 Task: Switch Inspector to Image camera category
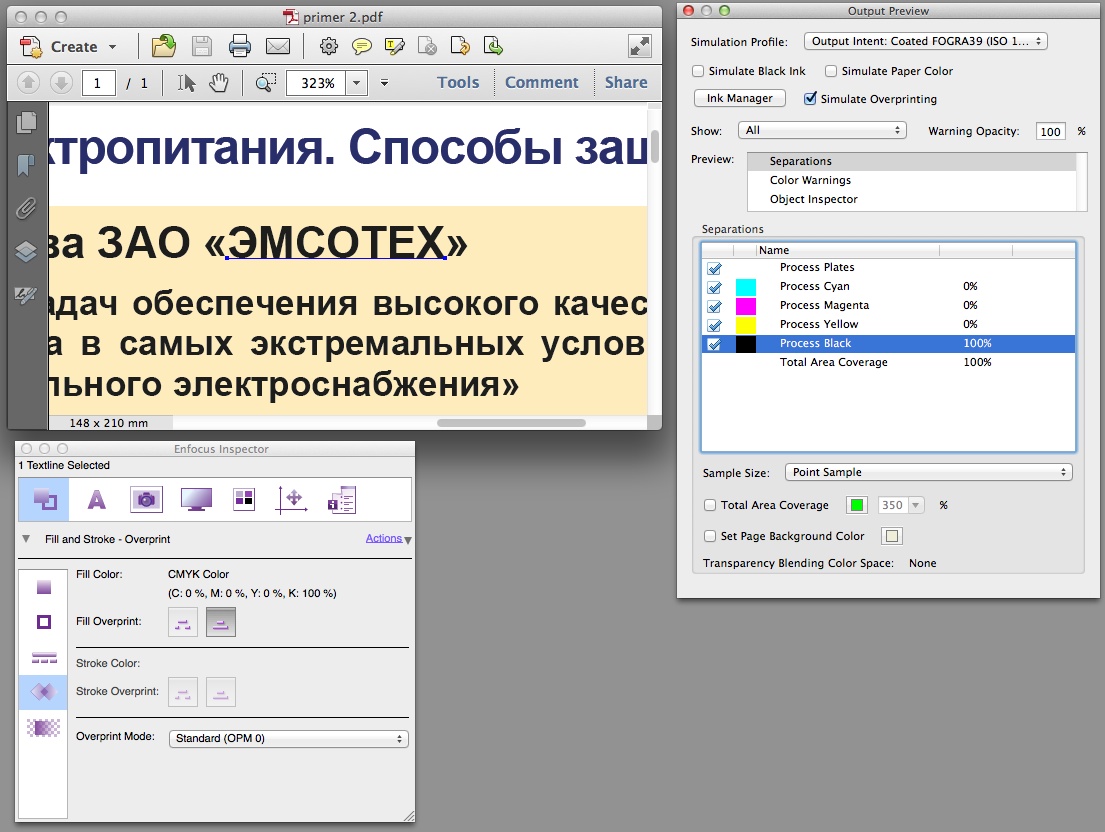(147, 499)
